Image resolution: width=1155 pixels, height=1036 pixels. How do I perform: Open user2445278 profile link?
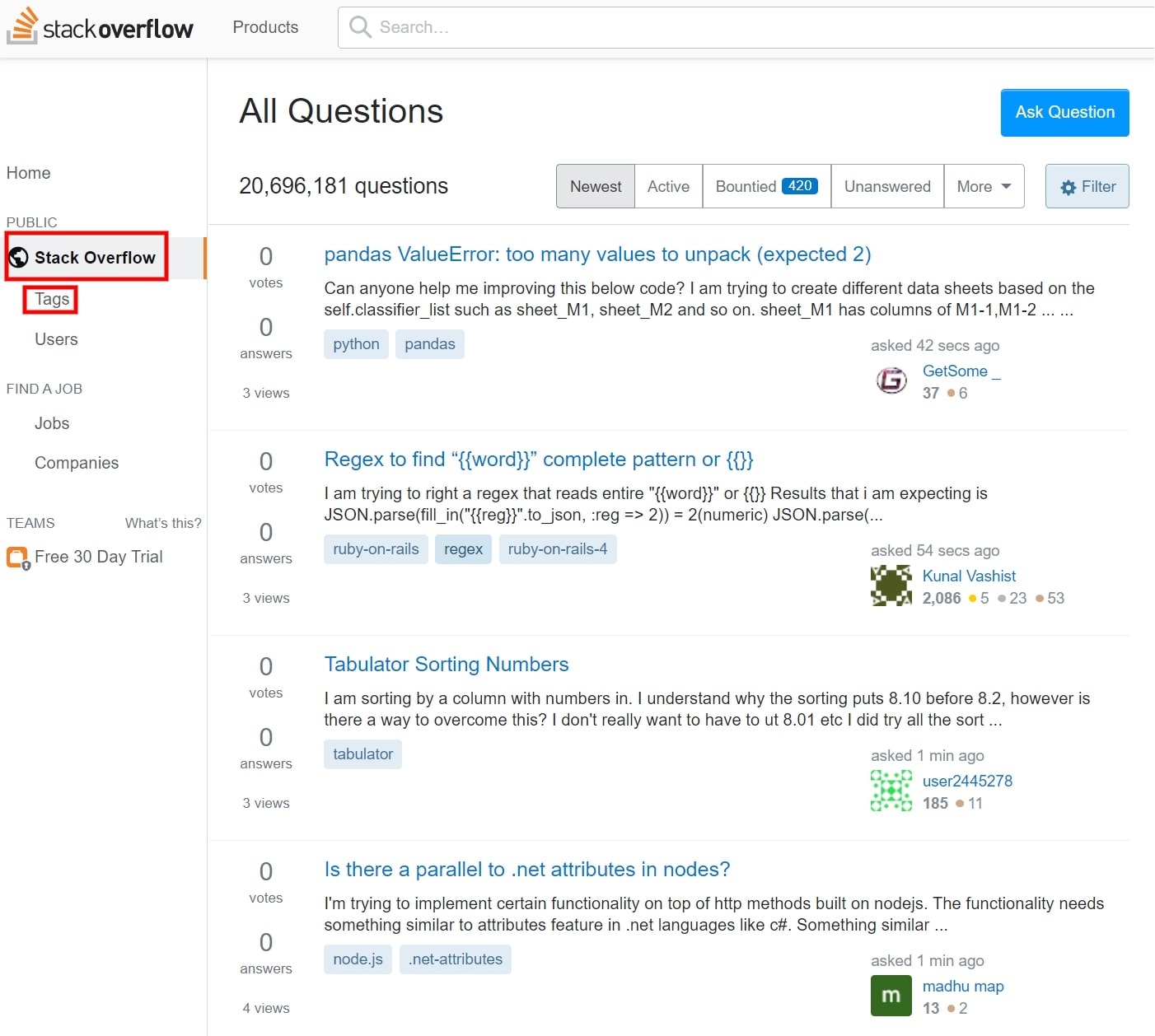[x=967, y=781]
